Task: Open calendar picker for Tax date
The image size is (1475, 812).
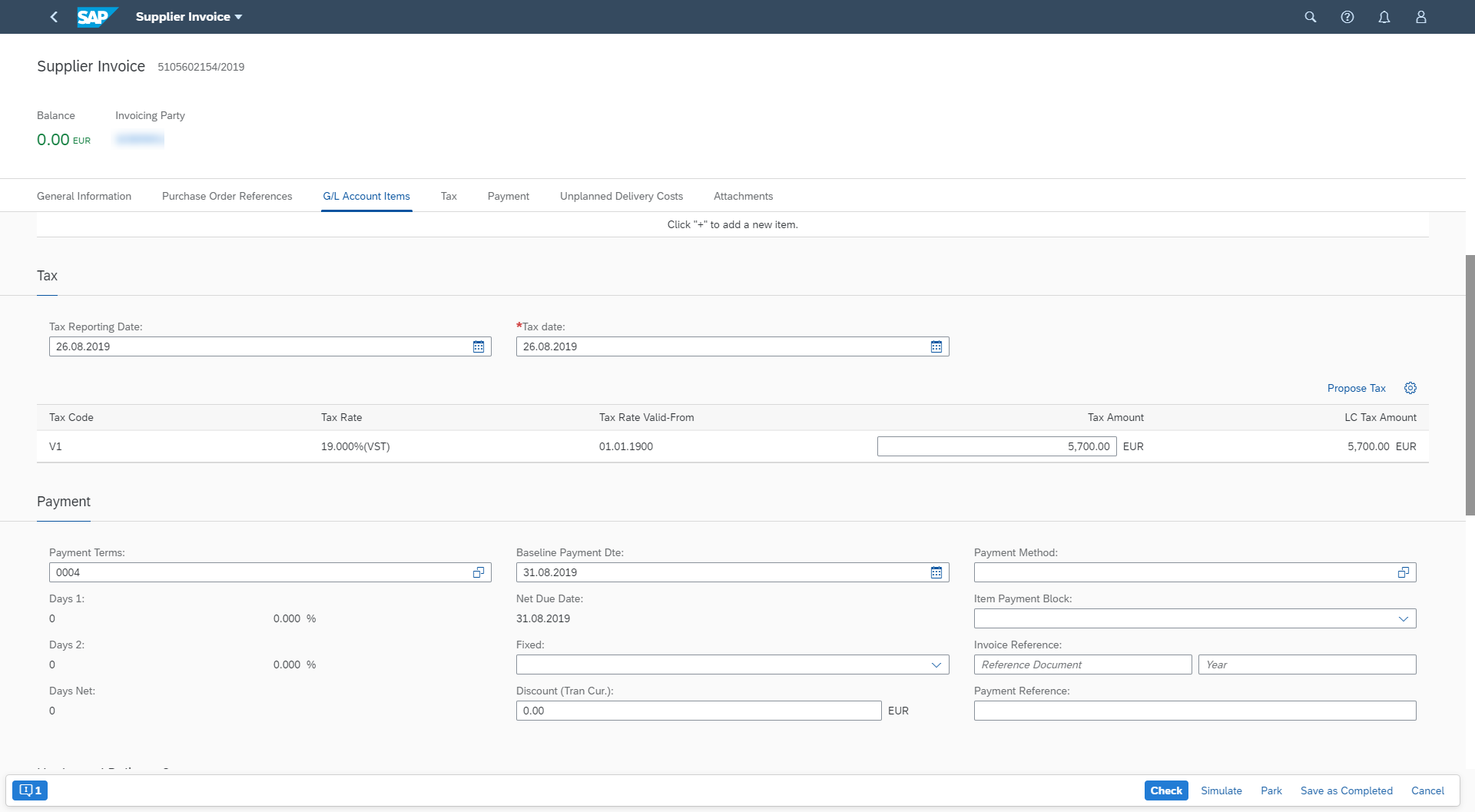Action: [936, 346]
